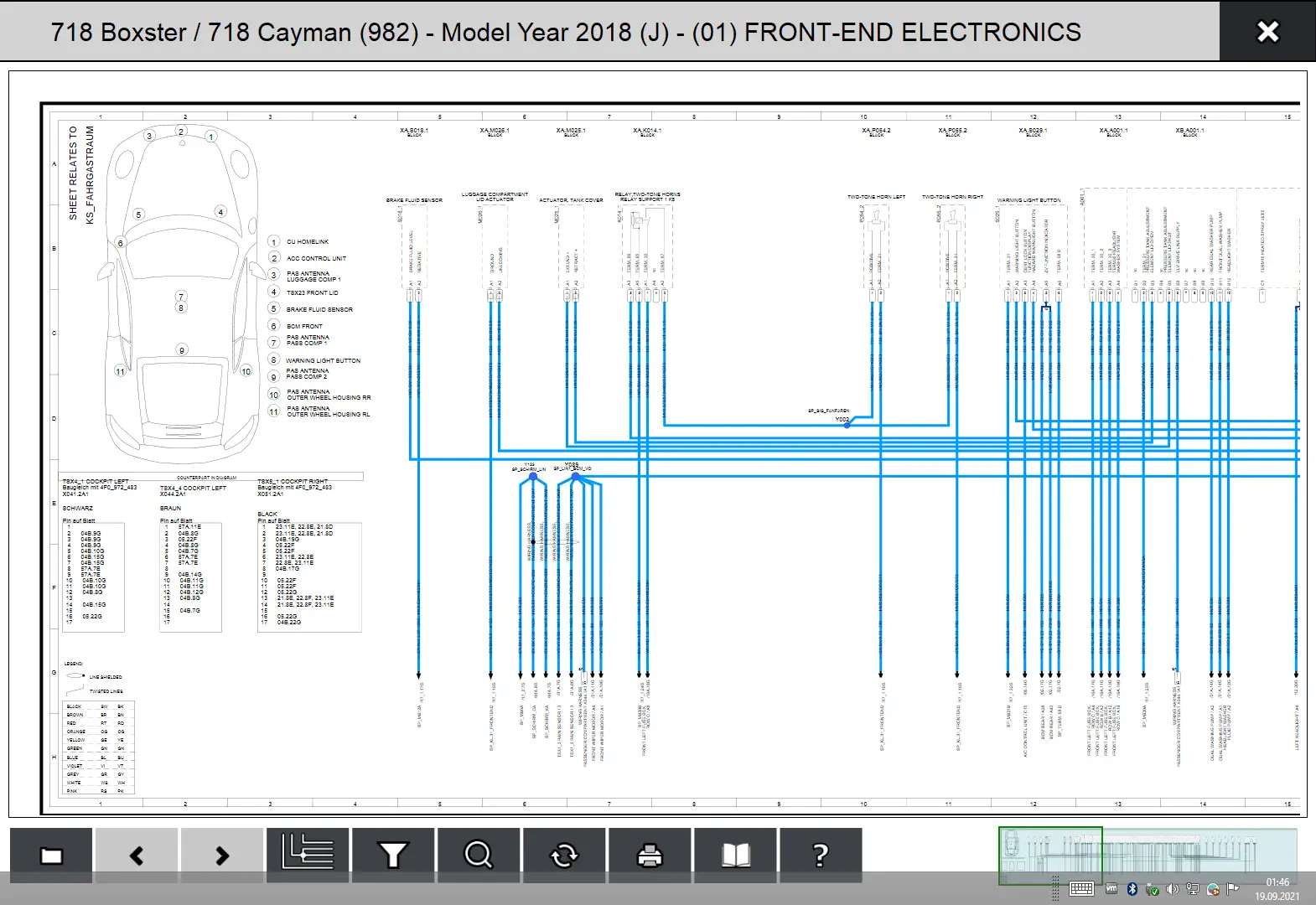
Task: Open the book manual icon
Action: 735,856
